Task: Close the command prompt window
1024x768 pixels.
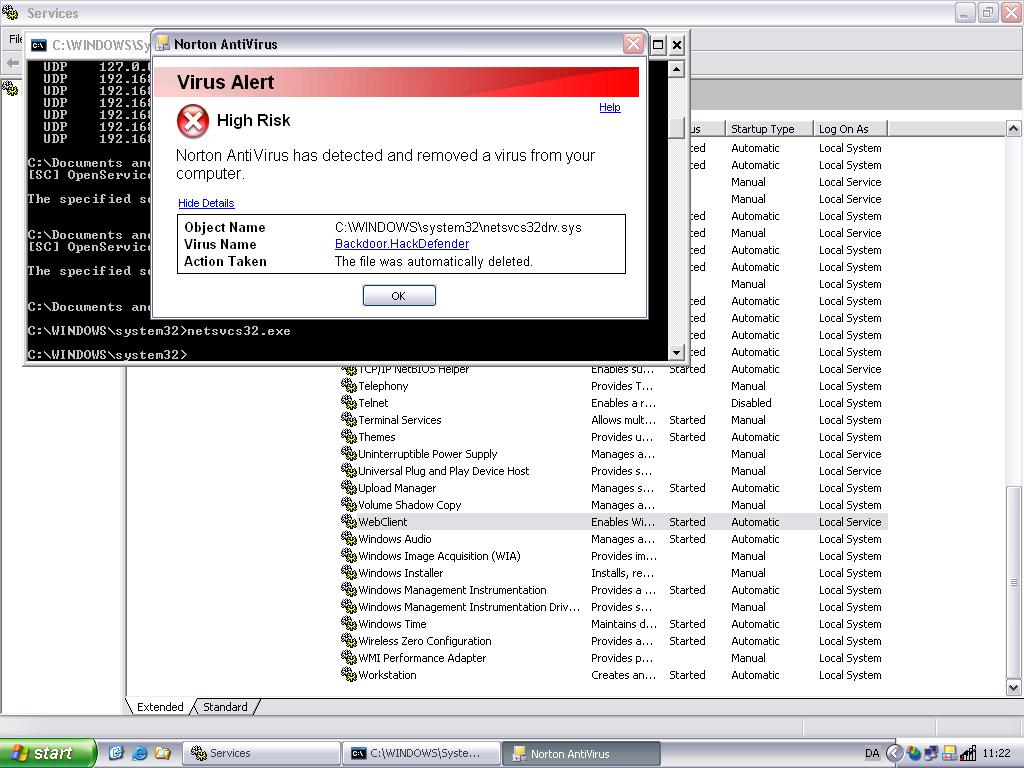Action: pyautogui.click(x=677, y=45)
